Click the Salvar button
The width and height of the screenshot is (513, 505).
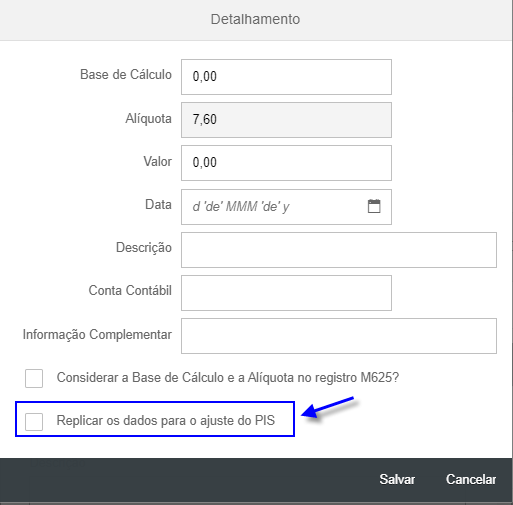click(397, 479)
